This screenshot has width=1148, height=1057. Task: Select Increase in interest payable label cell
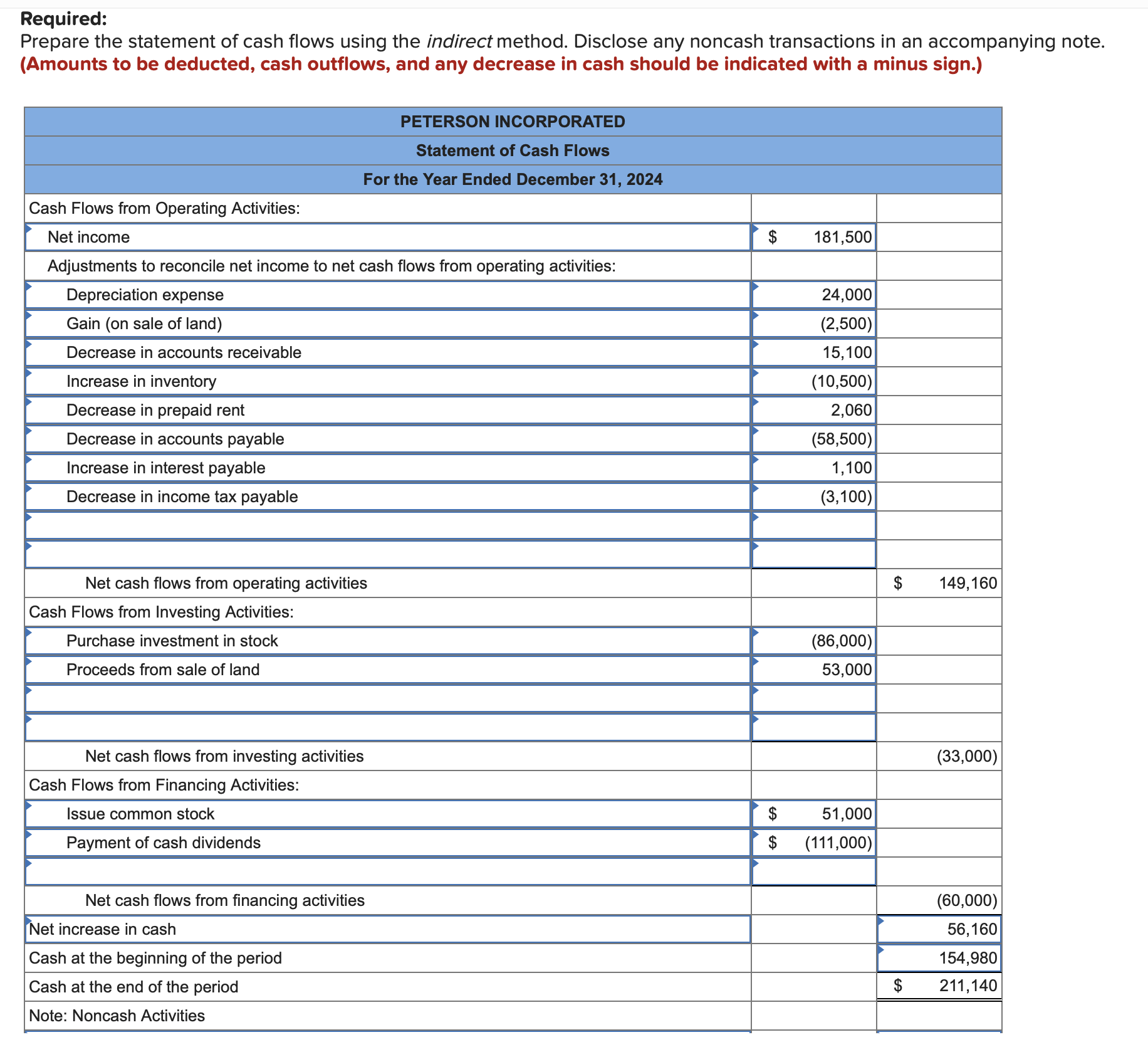388,468
